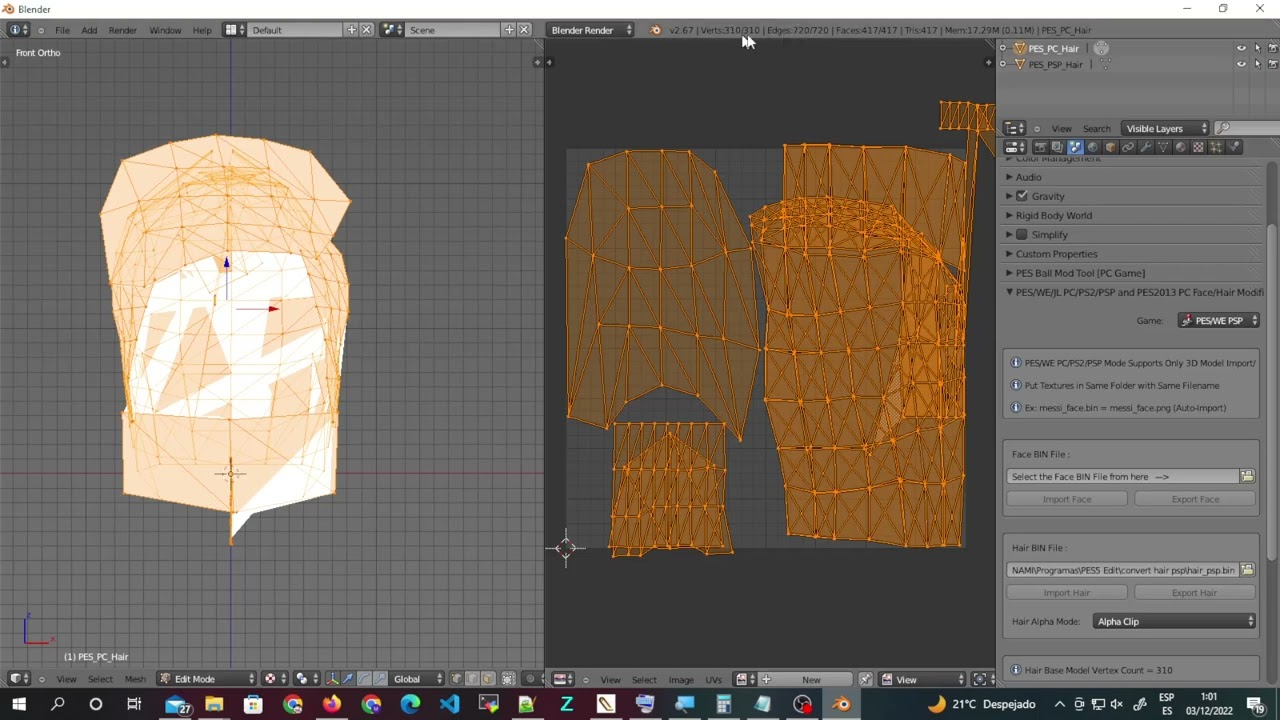Open the Object Data mesh tab

(1163, 147)
